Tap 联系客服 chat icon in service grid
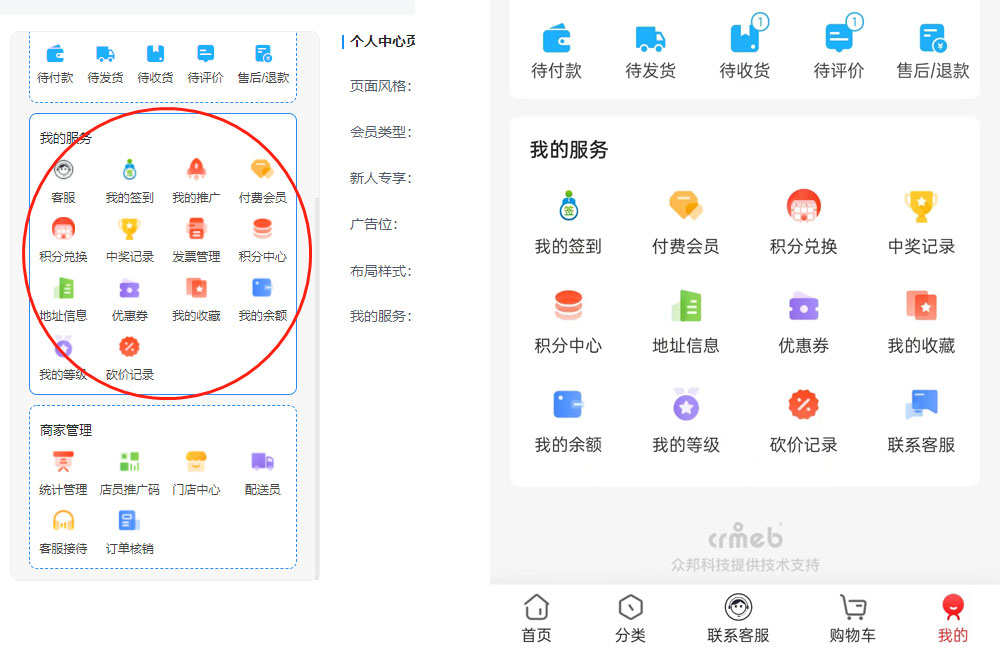This screenshot has height=650, width=1000. (922, 404)
